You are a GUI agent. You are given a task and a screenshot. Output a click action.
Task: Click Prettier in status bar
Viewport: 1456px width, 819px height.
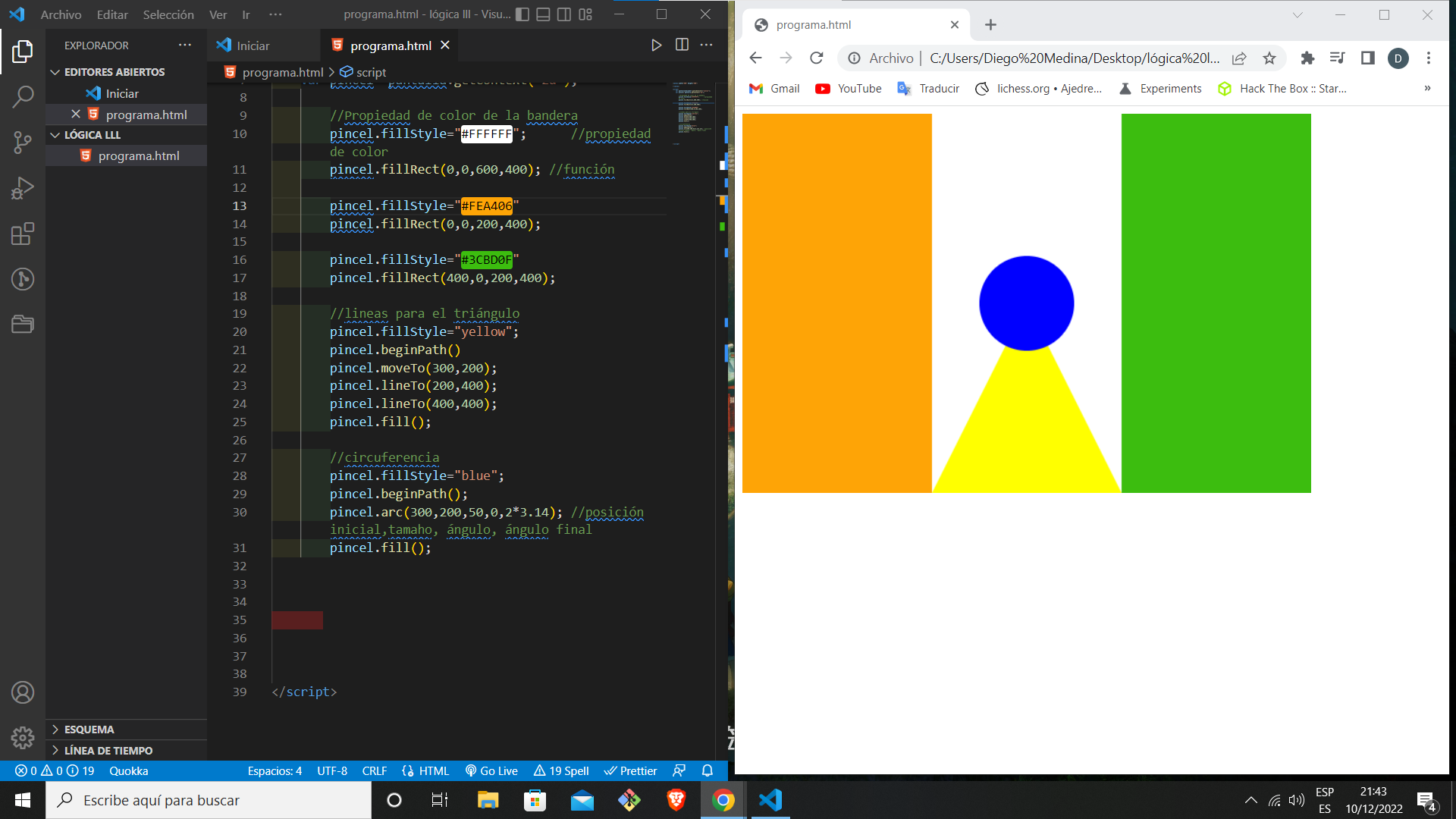[x=631, y=771]
